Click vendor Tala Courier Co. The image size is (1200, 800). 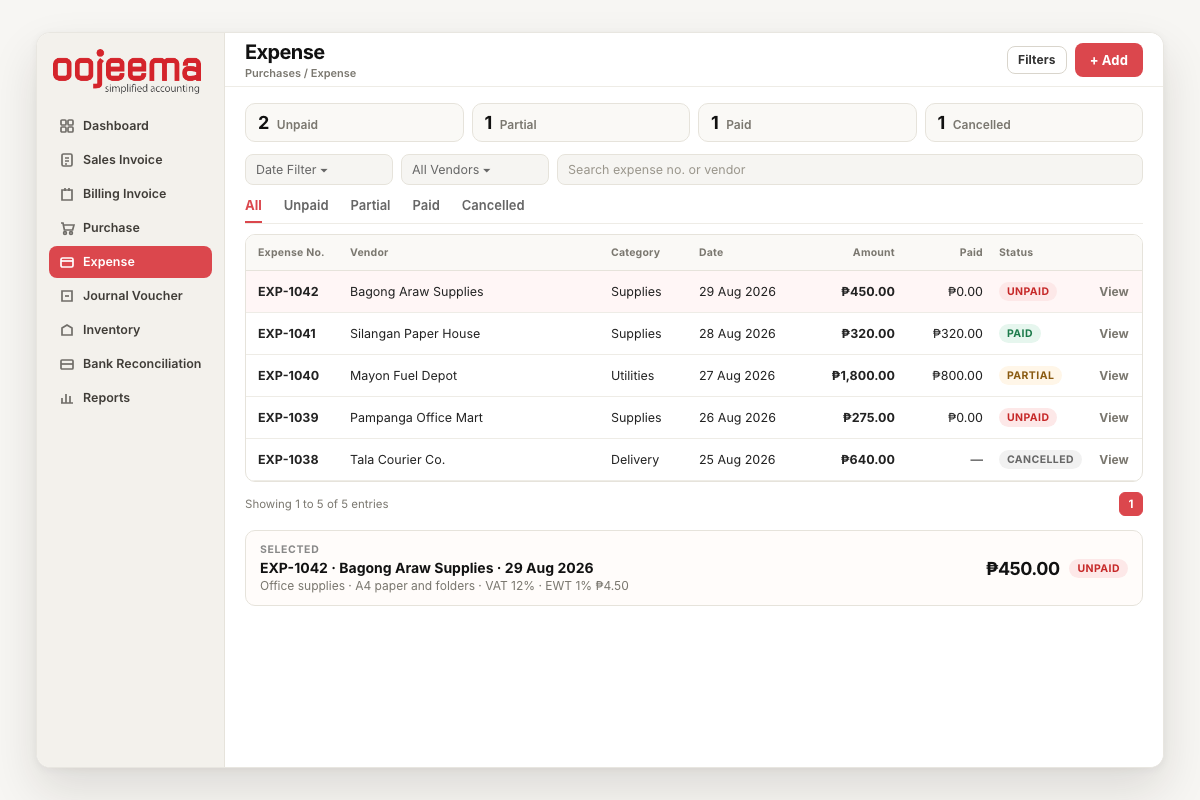pyautogui.click(x=397, y=460)
